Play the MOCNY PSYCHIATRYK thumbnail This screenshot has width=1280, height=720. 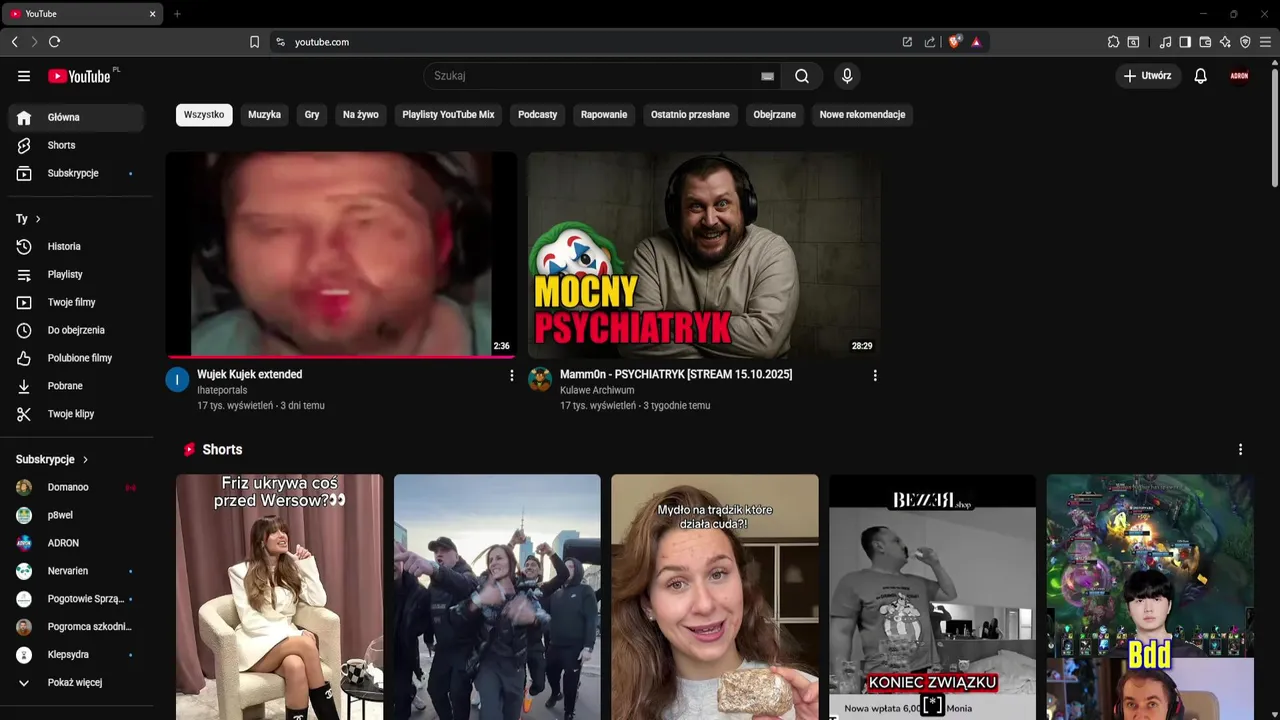click(x=704, y=255)
